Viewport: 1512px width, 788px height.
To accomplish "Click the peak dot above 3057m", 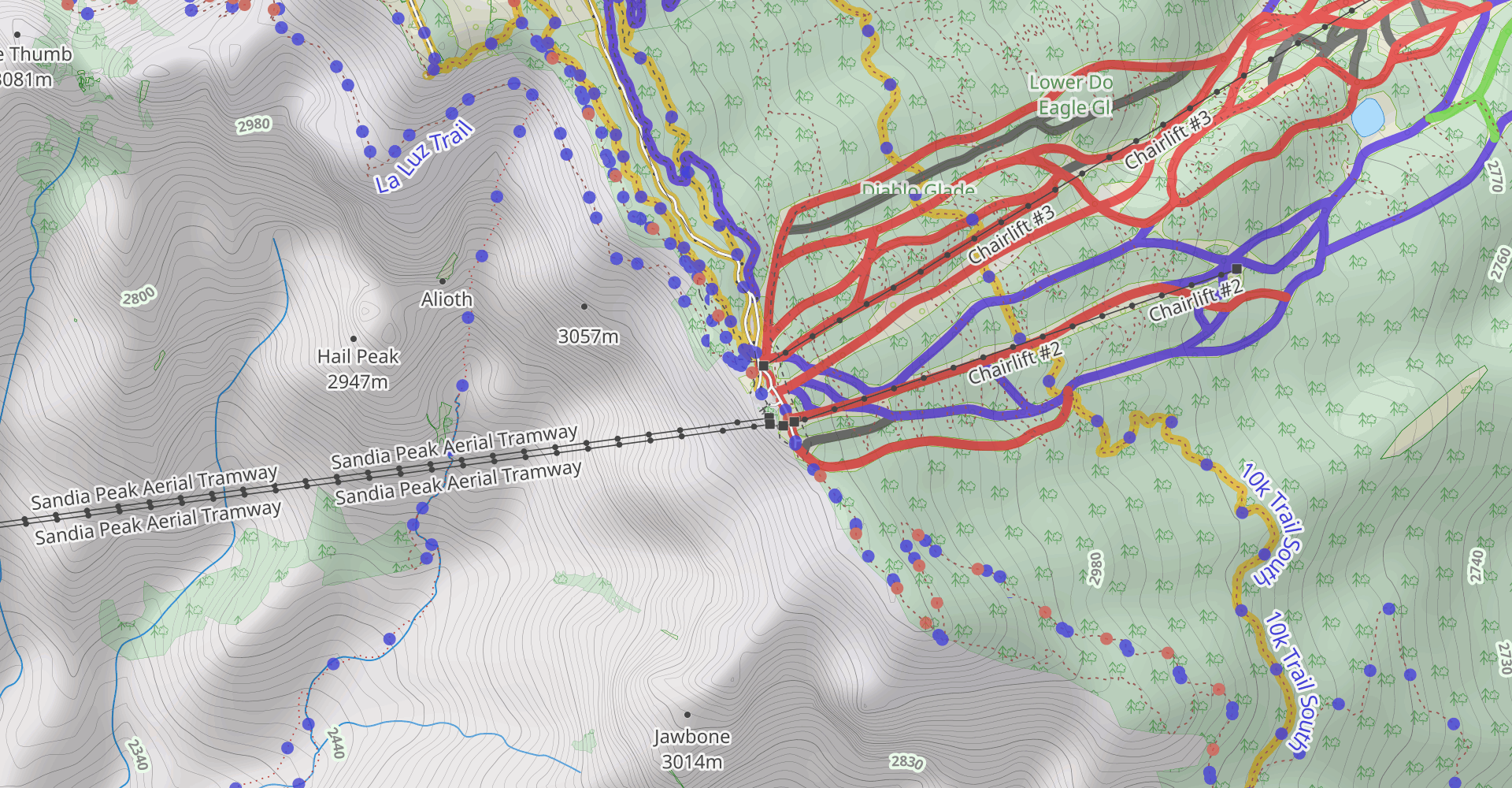I will pos(584,307).
